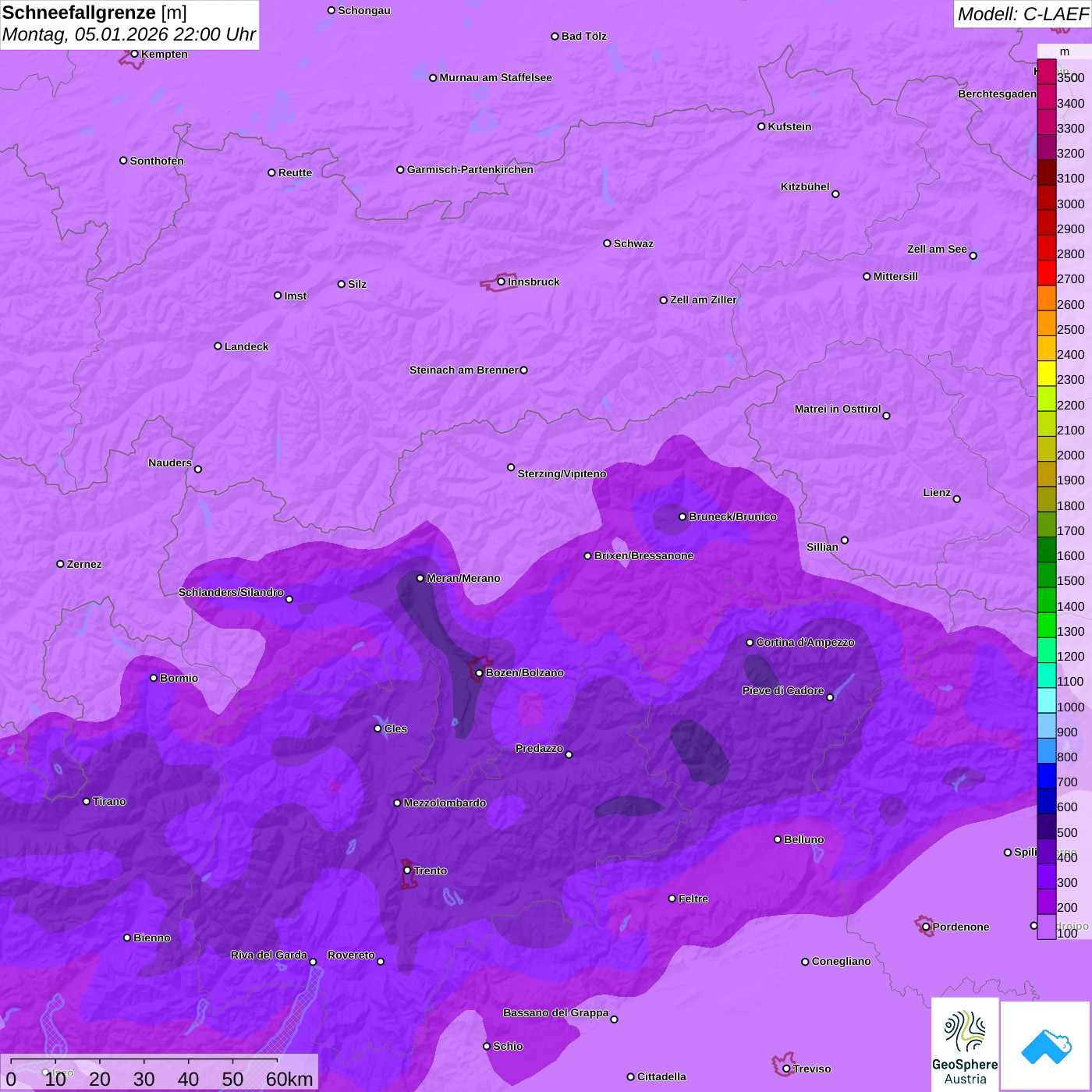Click the Matrei in Osttirol label
Screen dimensions: 1092x1092
pos(838,409)
